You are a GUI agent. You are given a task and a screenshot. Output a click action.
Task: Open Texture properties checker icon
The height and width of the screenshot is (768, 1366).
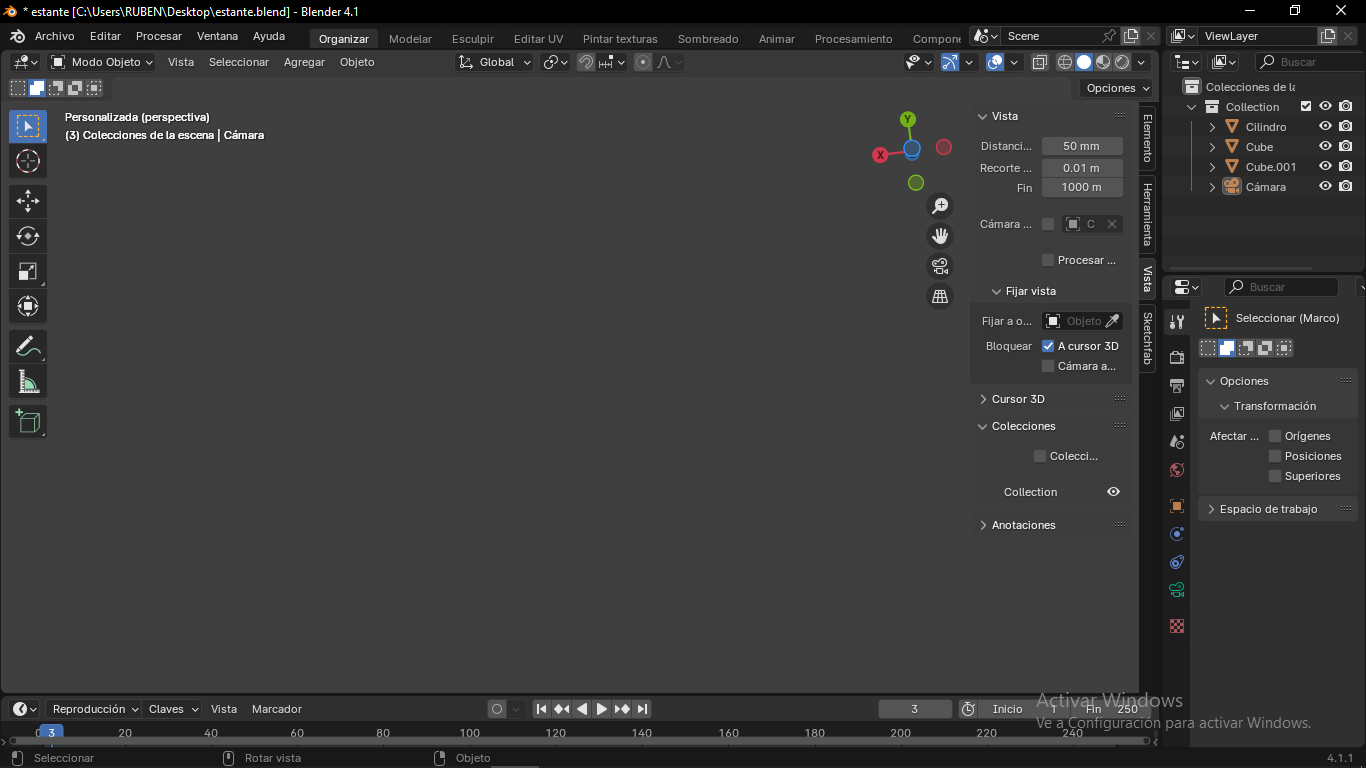coord(1177,626)
